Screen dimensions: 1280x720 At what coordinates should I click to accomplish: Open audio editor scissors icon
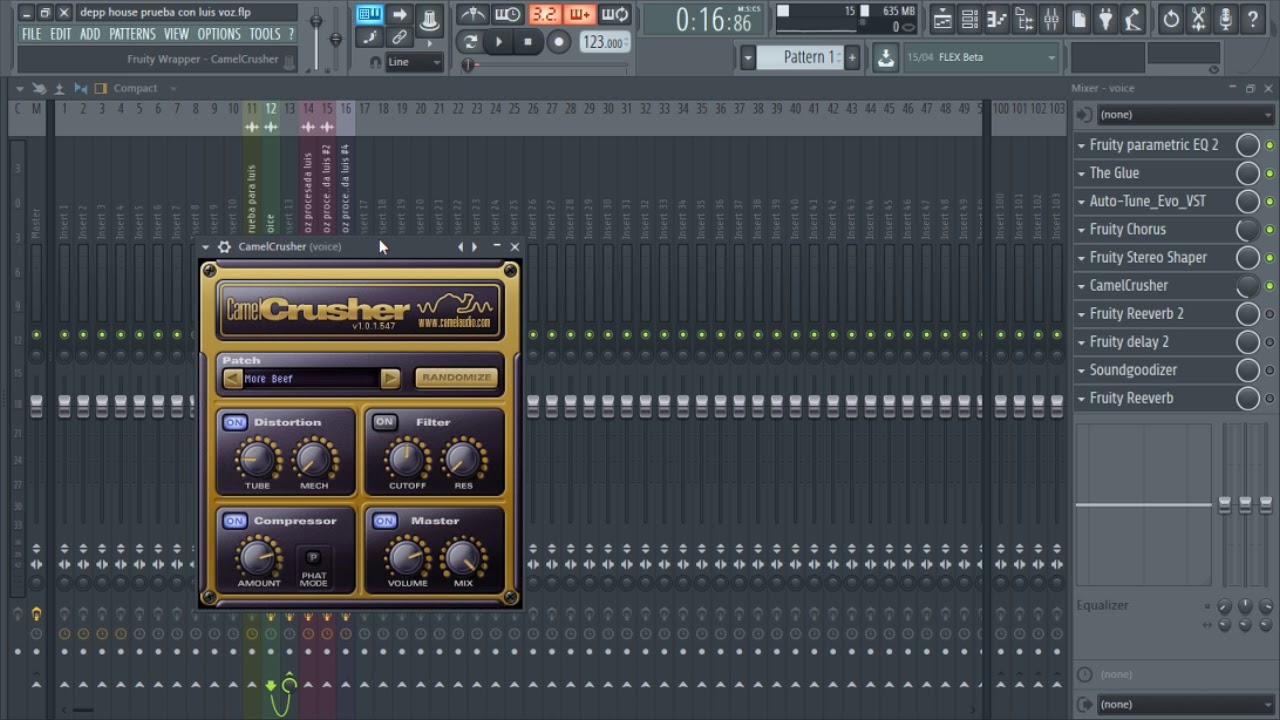click(1198, 19)
